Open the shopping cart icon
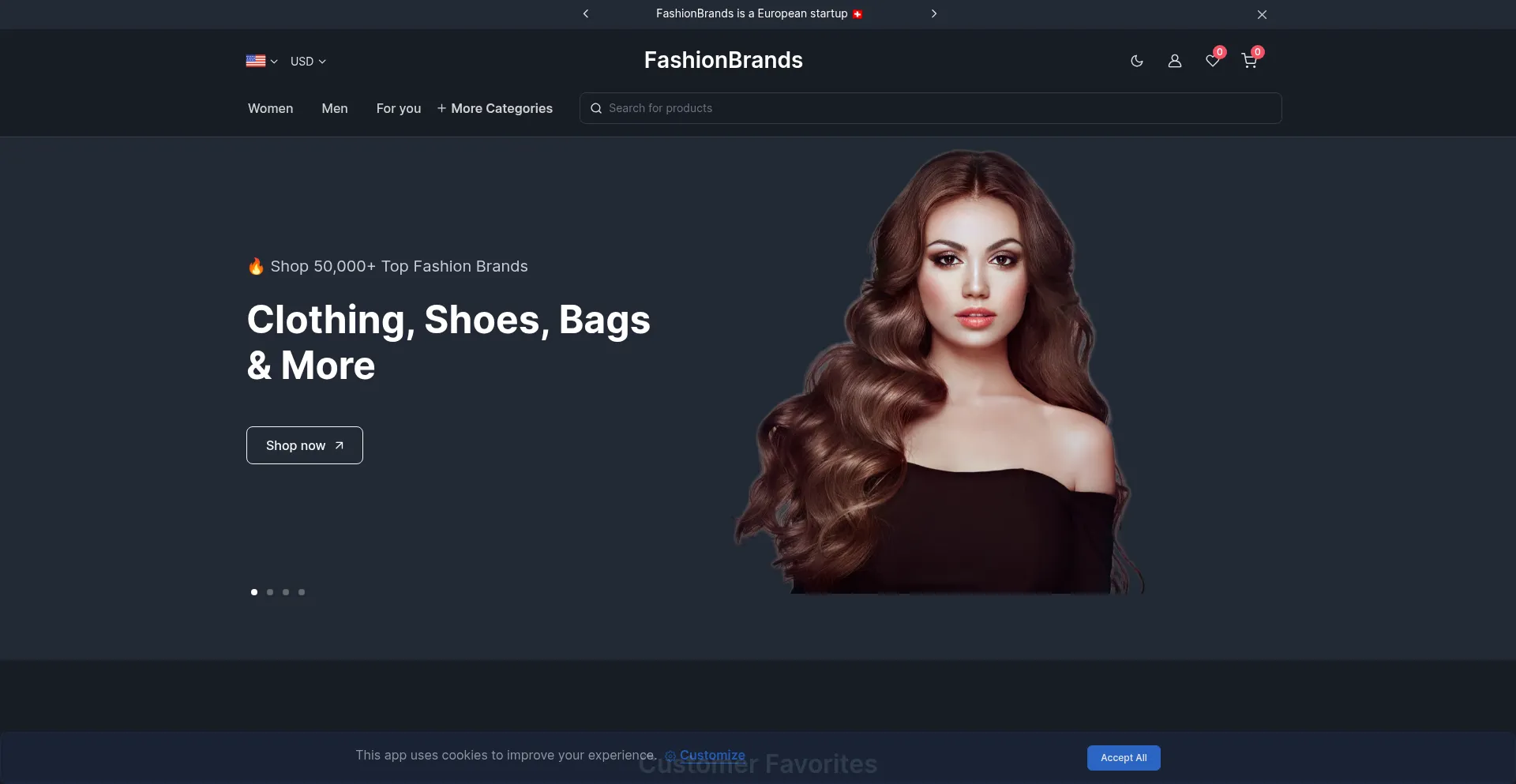Image resolution: width=1516 pixels, height=784 pixels. pos(1250,61)
